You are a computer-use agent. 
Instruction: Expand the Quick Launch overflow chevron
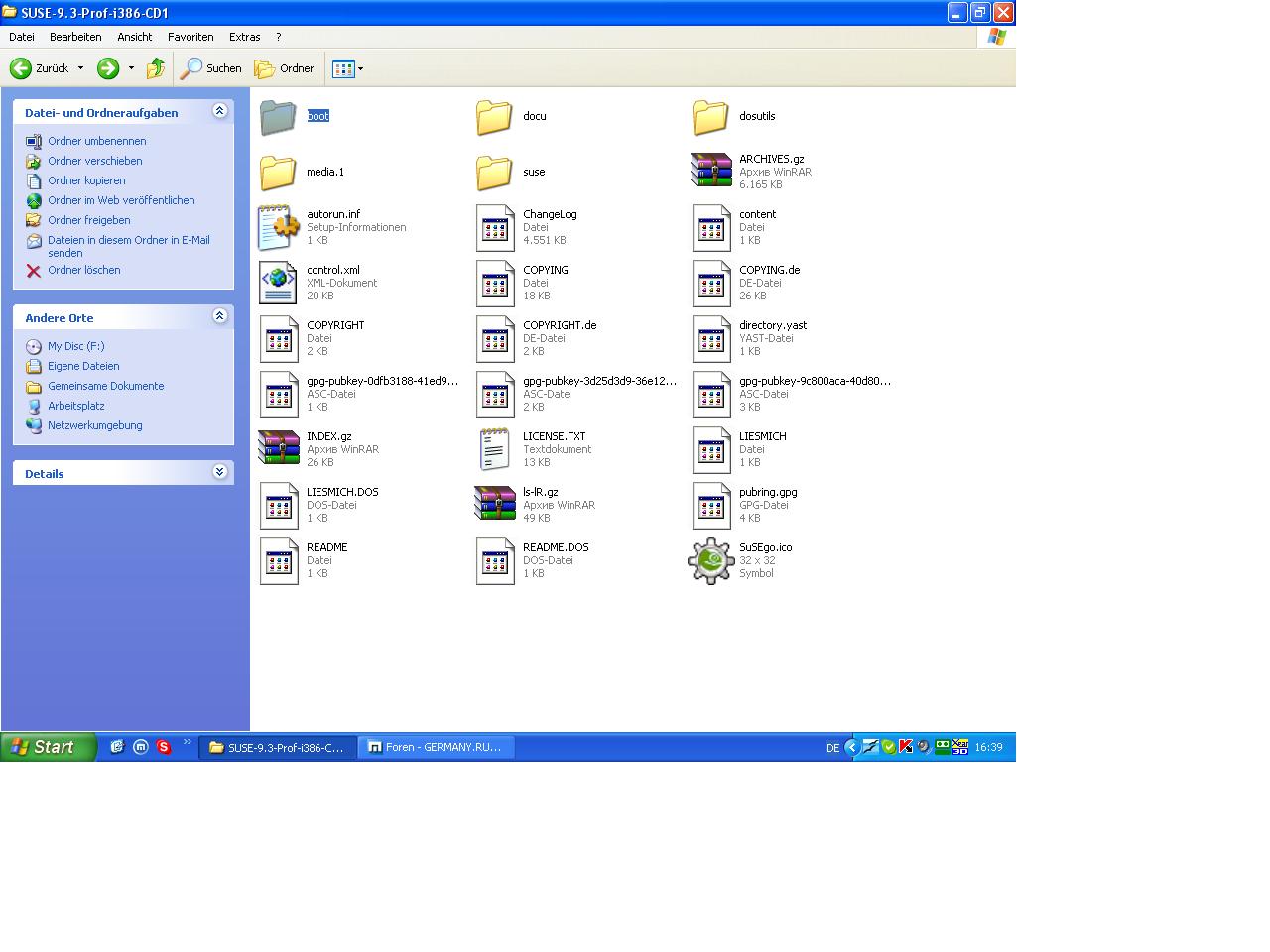[x=188, y=742]
